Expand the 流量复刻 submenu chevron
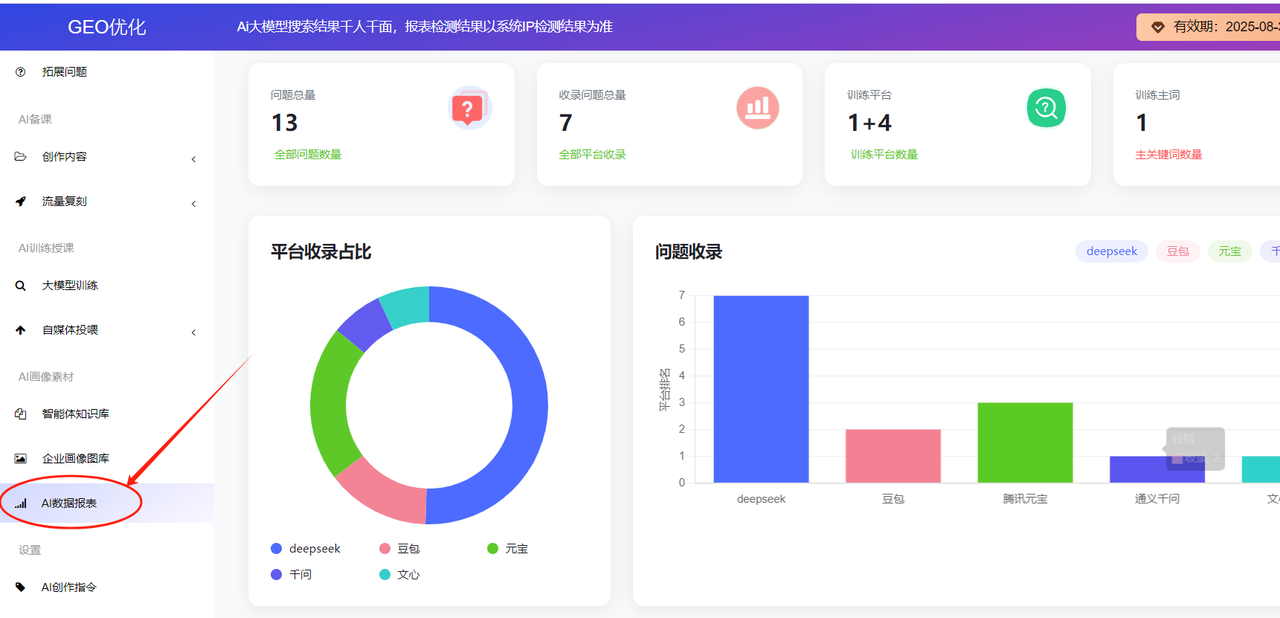 193,204
